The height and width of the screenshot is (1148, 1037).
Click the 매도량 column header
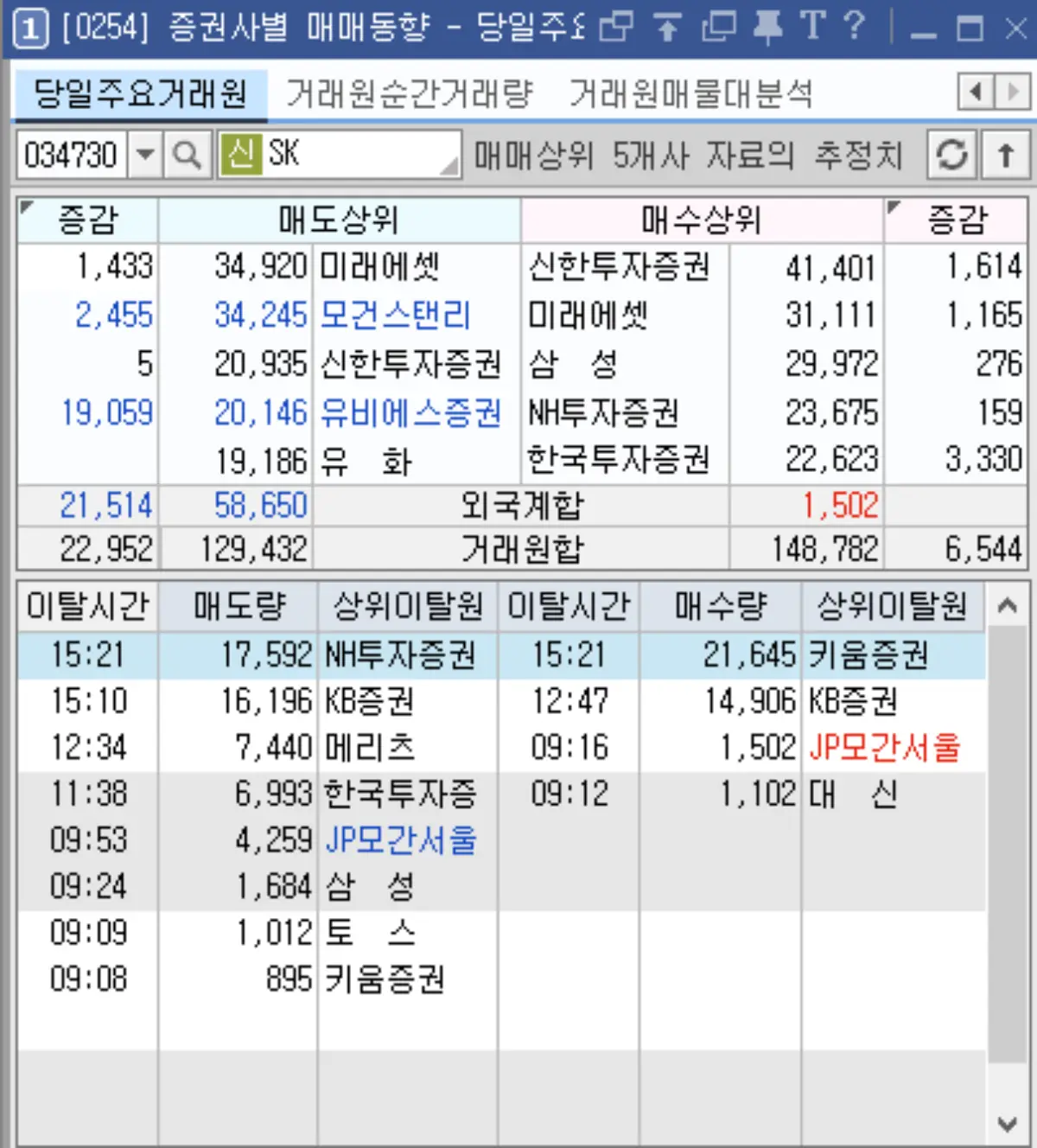(239, 606)
